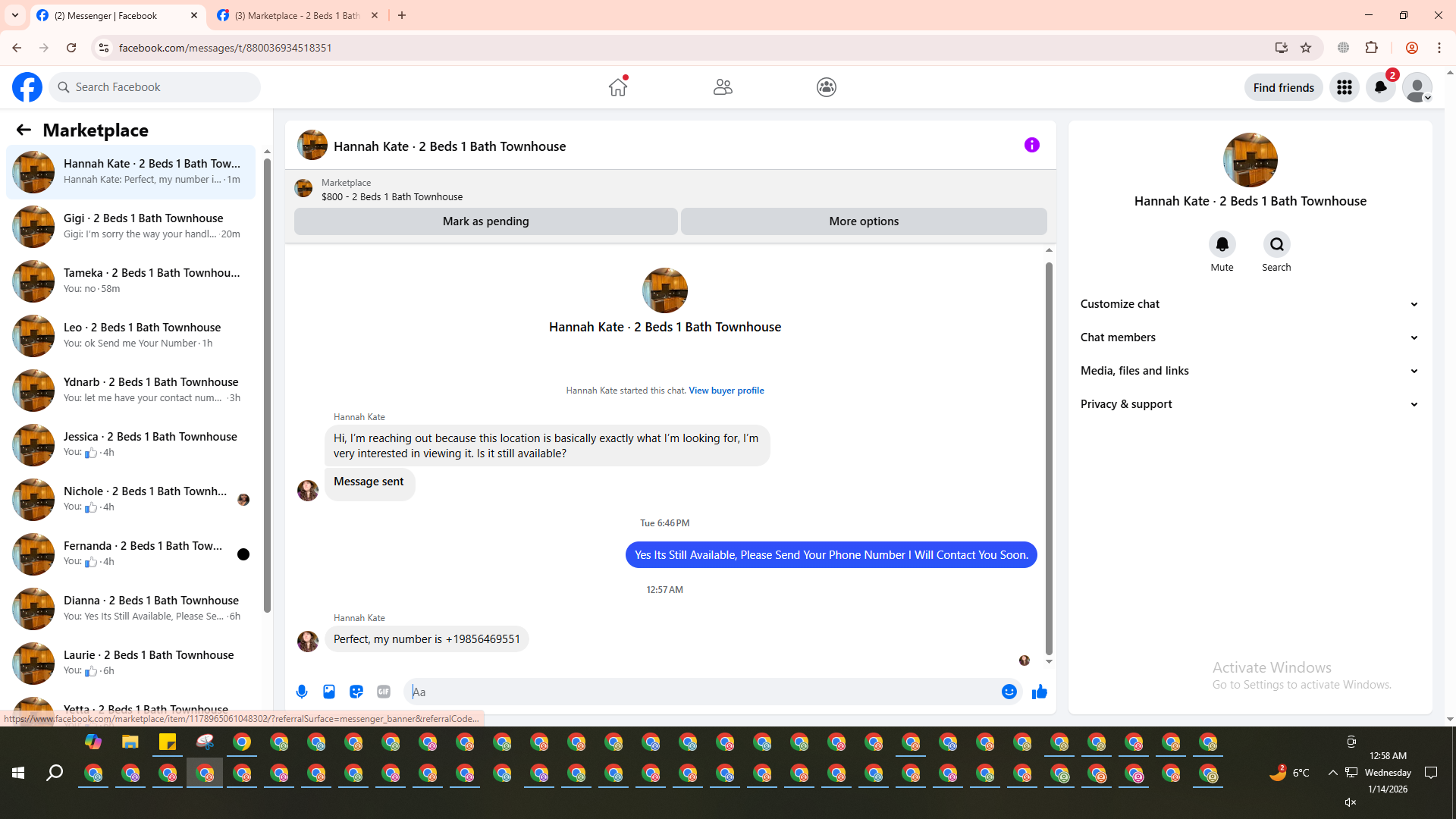Click the voice clip microphone icon
This screenshot has height=819, width=1456.
[302, 692]
